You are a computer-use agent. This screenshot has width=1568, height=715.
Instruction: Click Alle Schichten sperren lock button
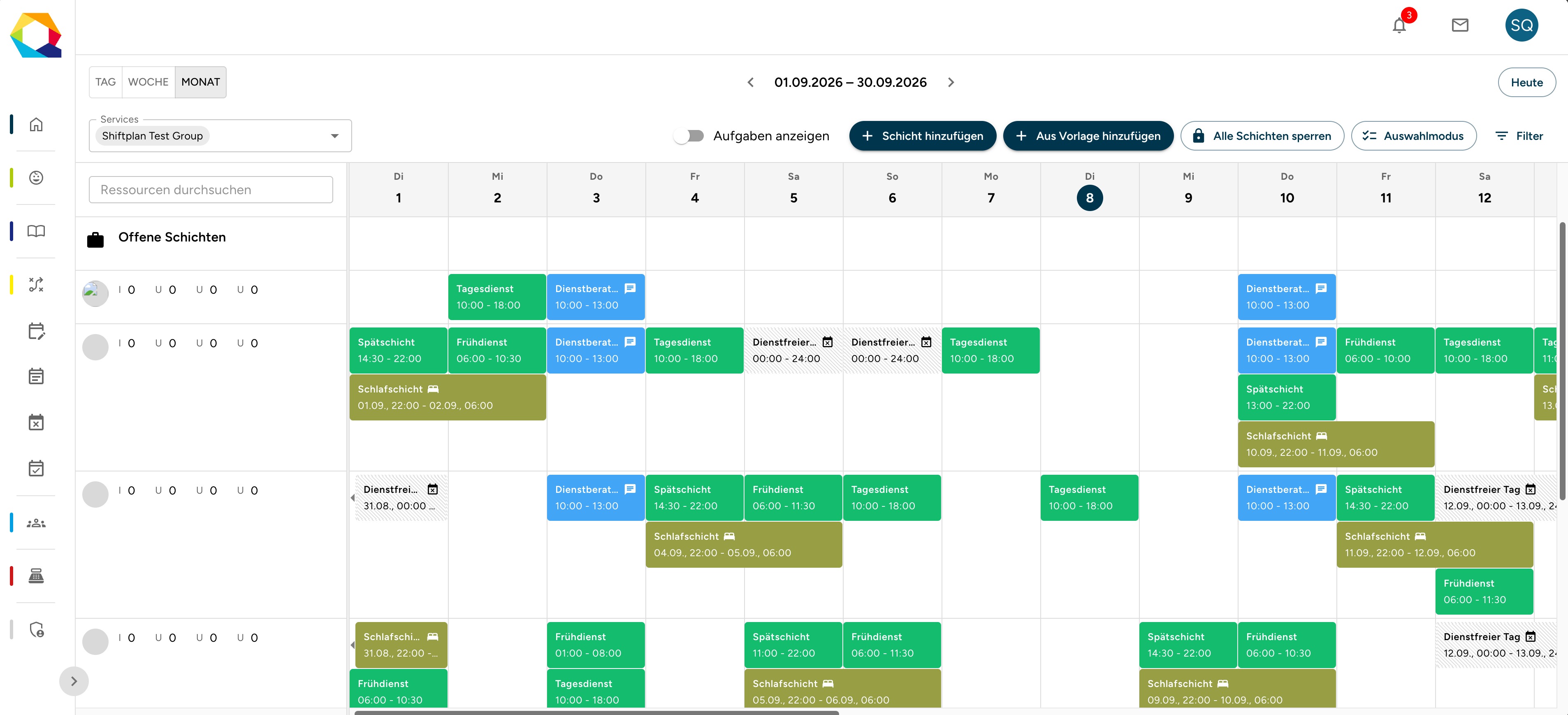1262,136
